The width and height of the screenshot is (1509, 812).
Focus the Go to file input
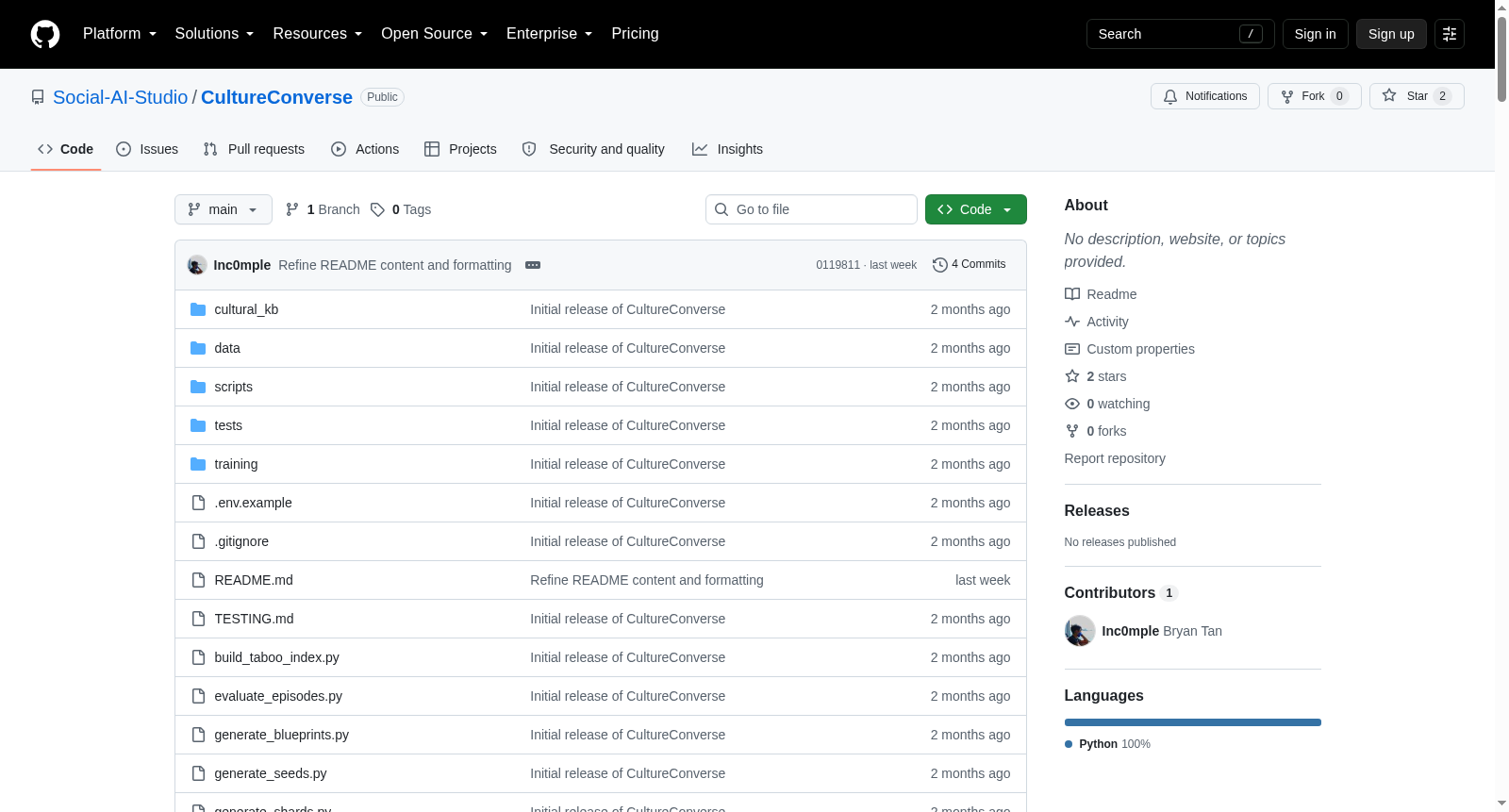811,209
